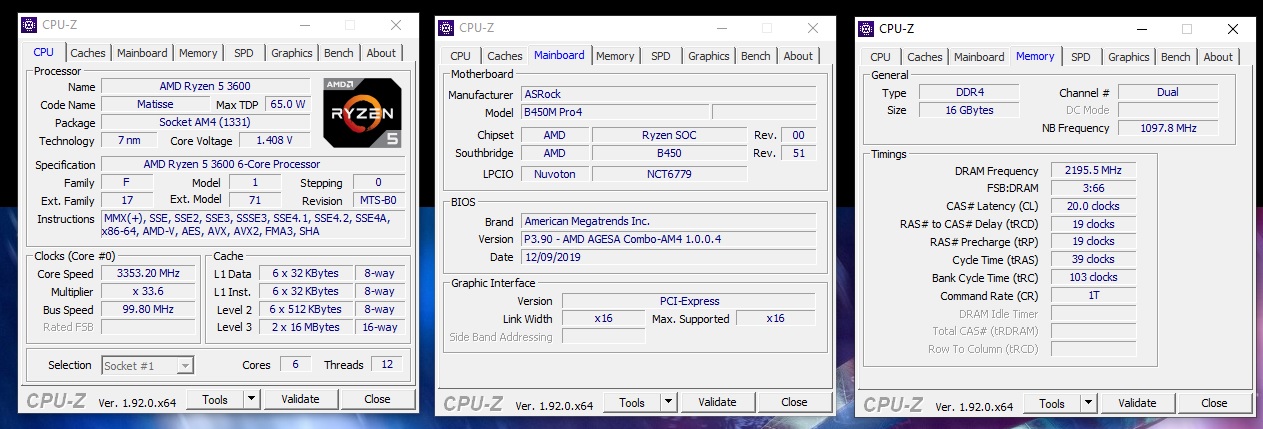1263x429 pixels.
Task: Go to the Caches tab in the Memory window
Action: click(x=925, y=57)
